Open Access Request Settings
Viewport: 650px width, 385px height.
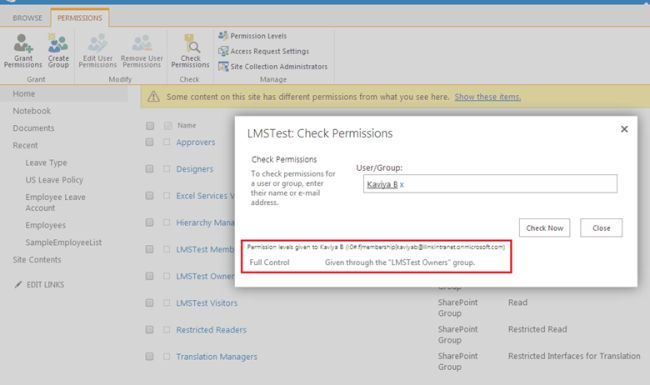point(264,51)
